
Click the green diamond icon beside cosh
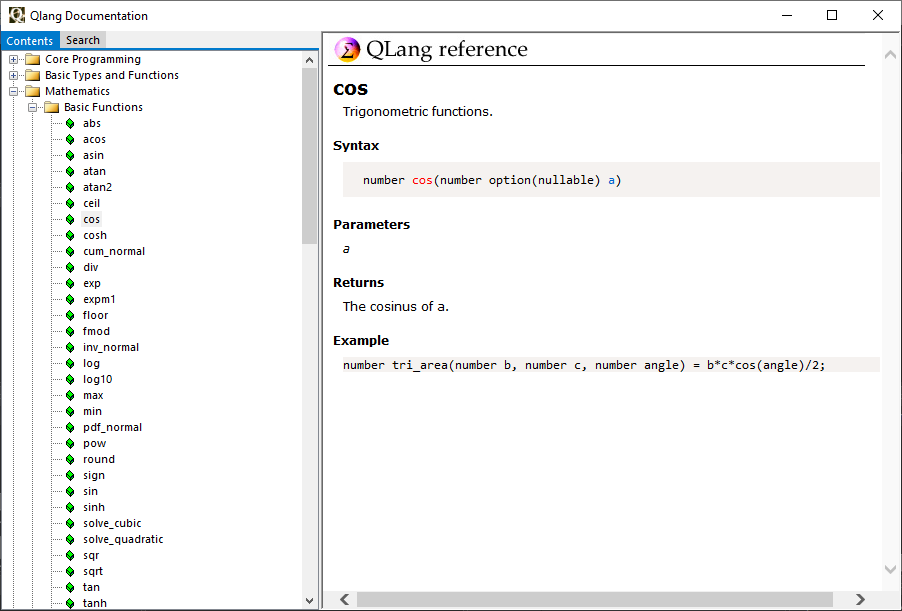pos(70,235)
